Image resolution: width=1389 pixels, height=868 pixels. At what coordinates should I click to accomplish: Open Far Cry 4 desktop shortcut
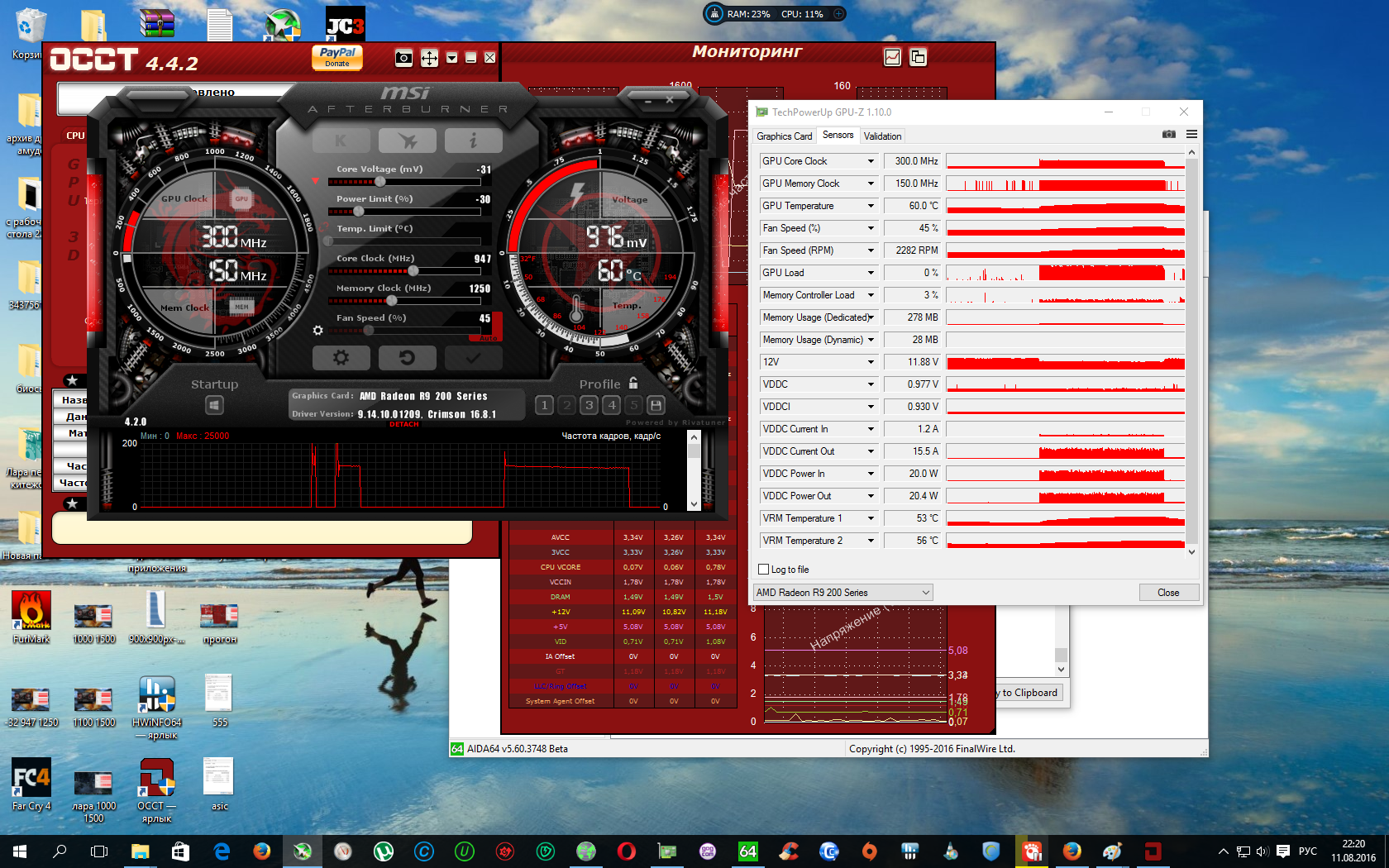coord(31,785)
